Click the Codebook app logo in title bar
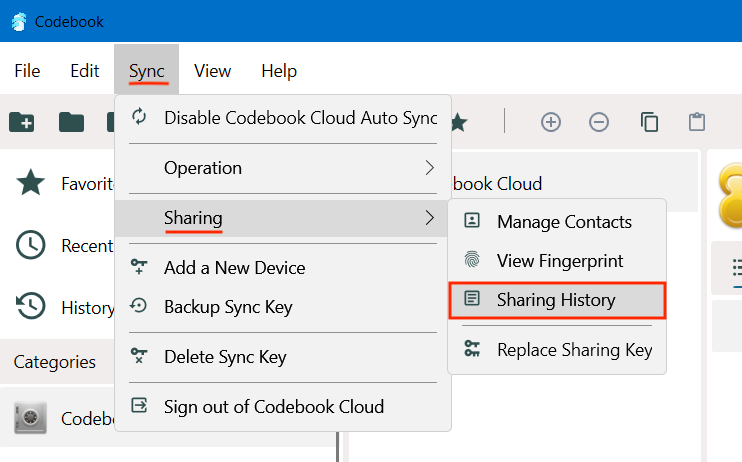 [x=19, y=22]
